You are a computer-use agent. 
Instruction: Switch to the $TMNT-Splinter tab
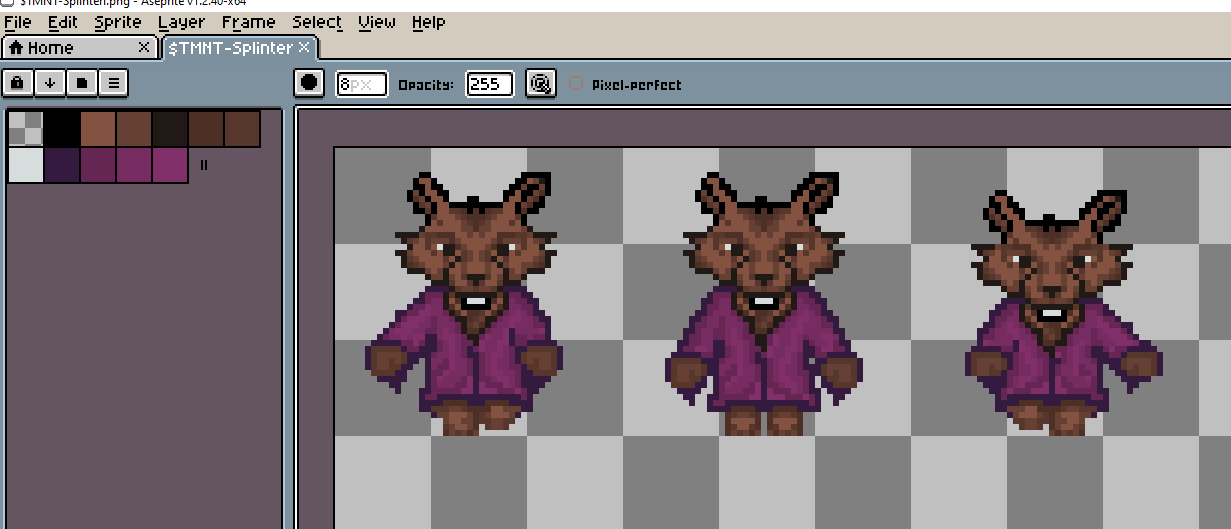pos(239,47)
